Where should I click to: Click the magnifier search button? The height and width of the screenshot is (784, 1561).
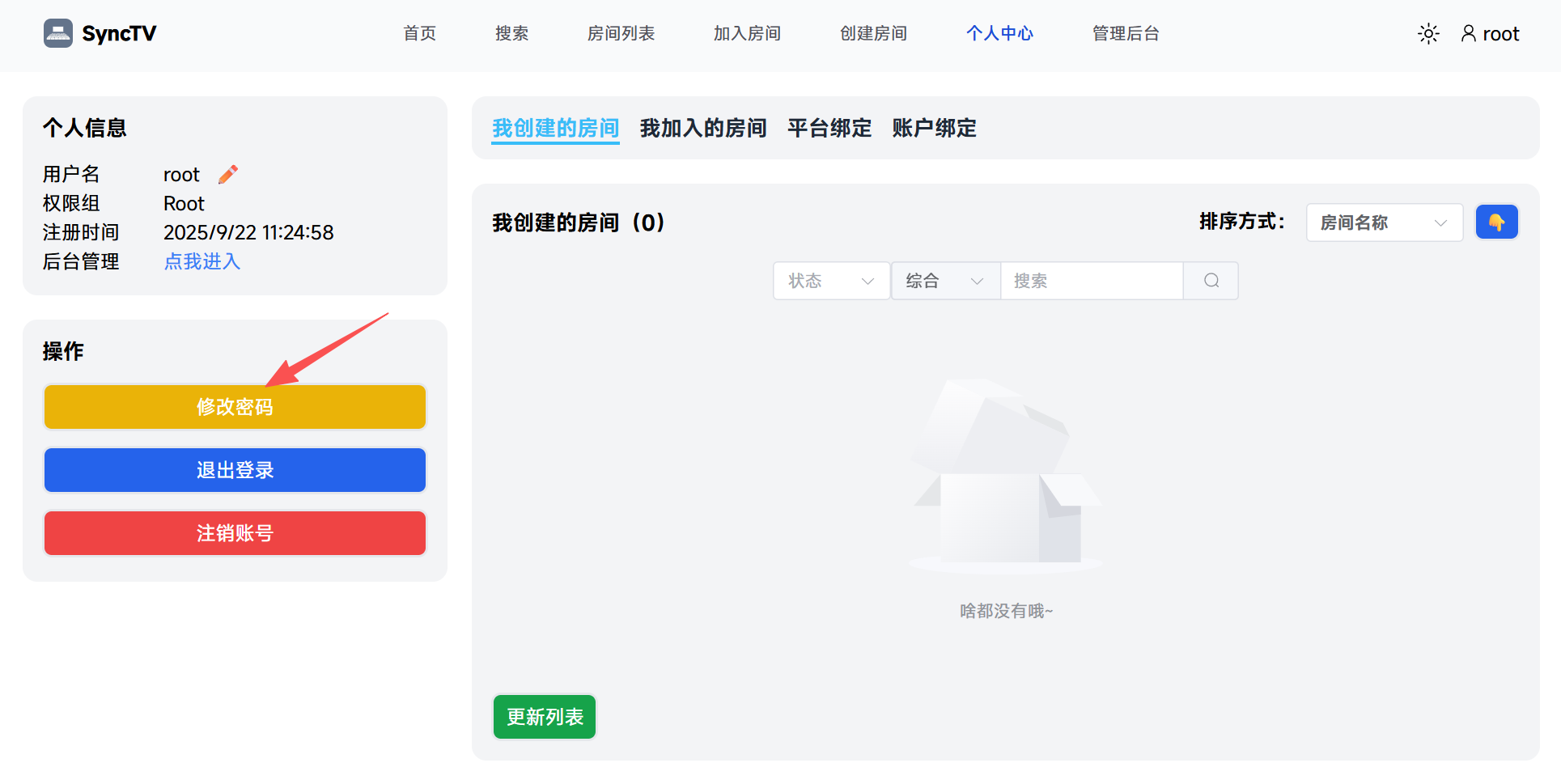[x=1211, y=281]
